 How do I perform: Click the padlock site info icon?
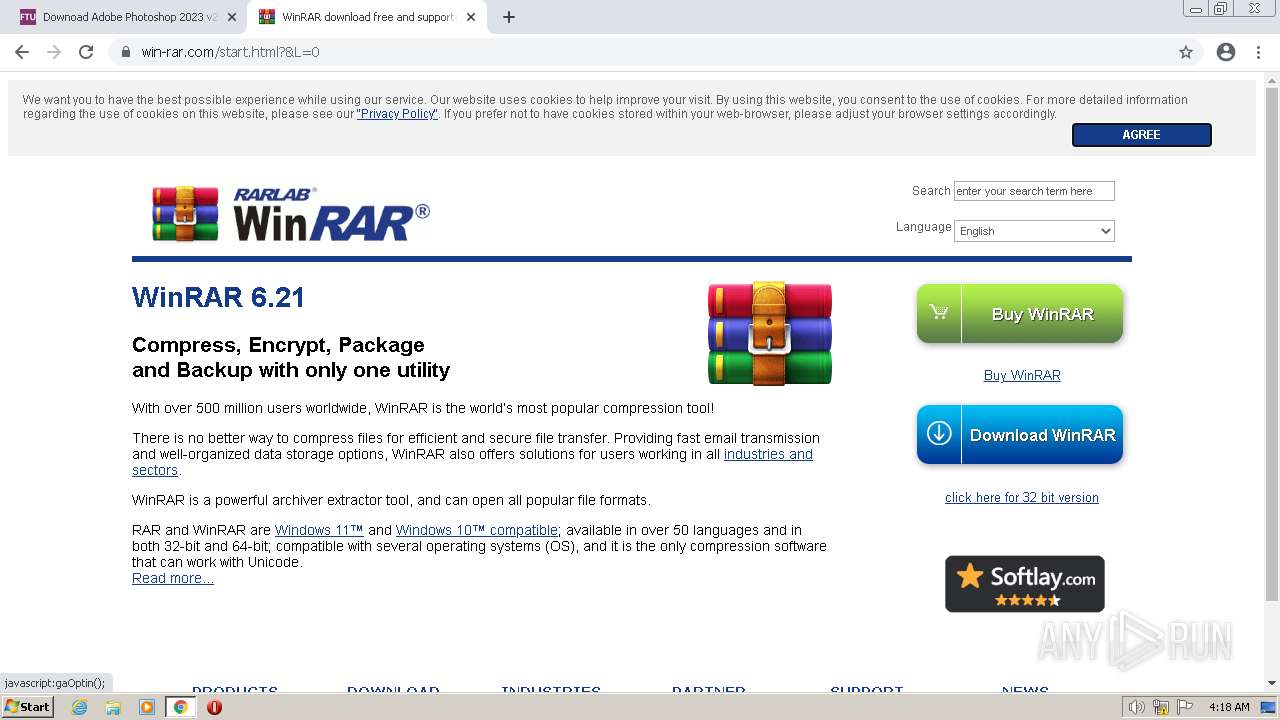(126, 52)
